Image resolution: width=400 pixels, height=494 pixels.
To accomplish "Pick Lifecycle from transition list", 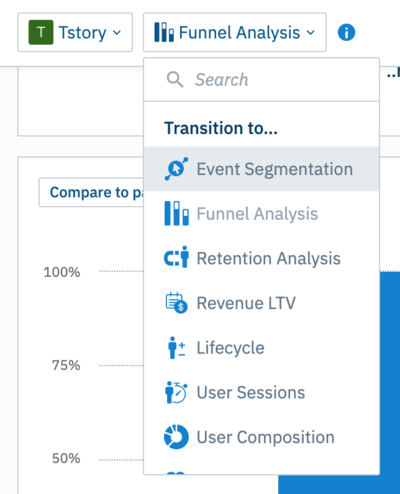I will (x=261, y=347).
